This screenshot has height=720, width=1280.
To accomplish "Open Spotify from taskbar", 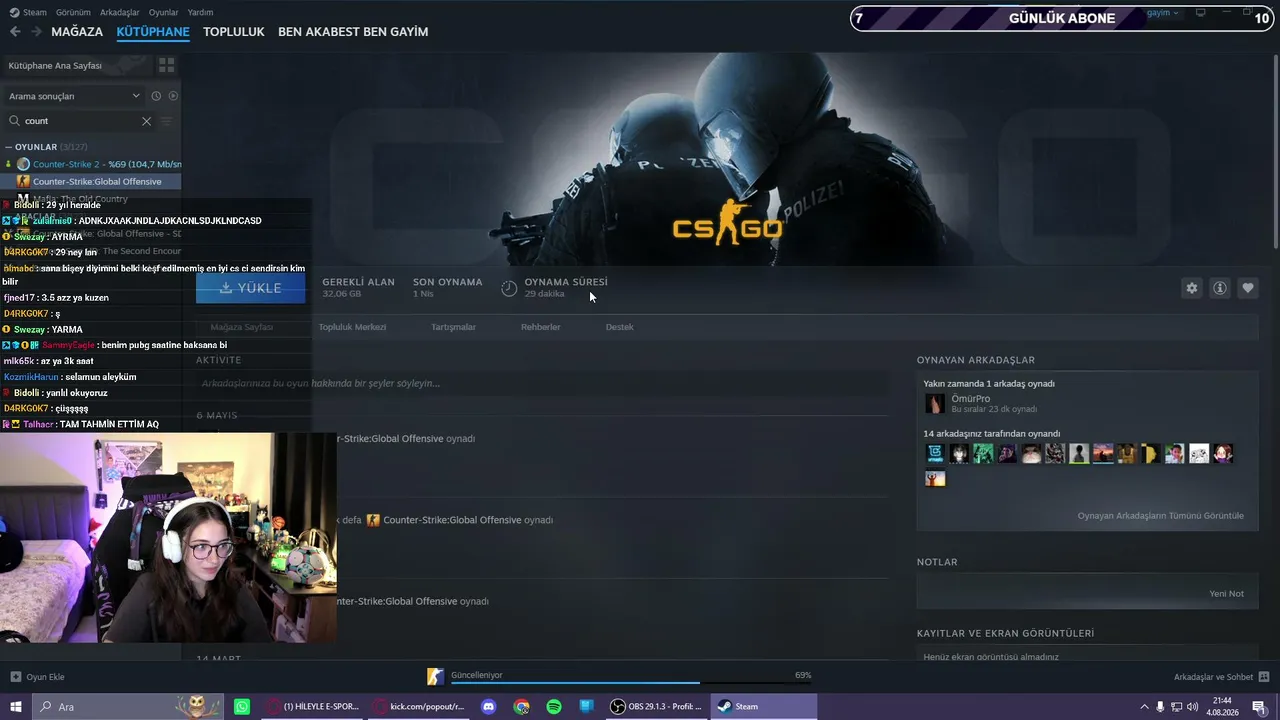I will [x=554, y=707].
